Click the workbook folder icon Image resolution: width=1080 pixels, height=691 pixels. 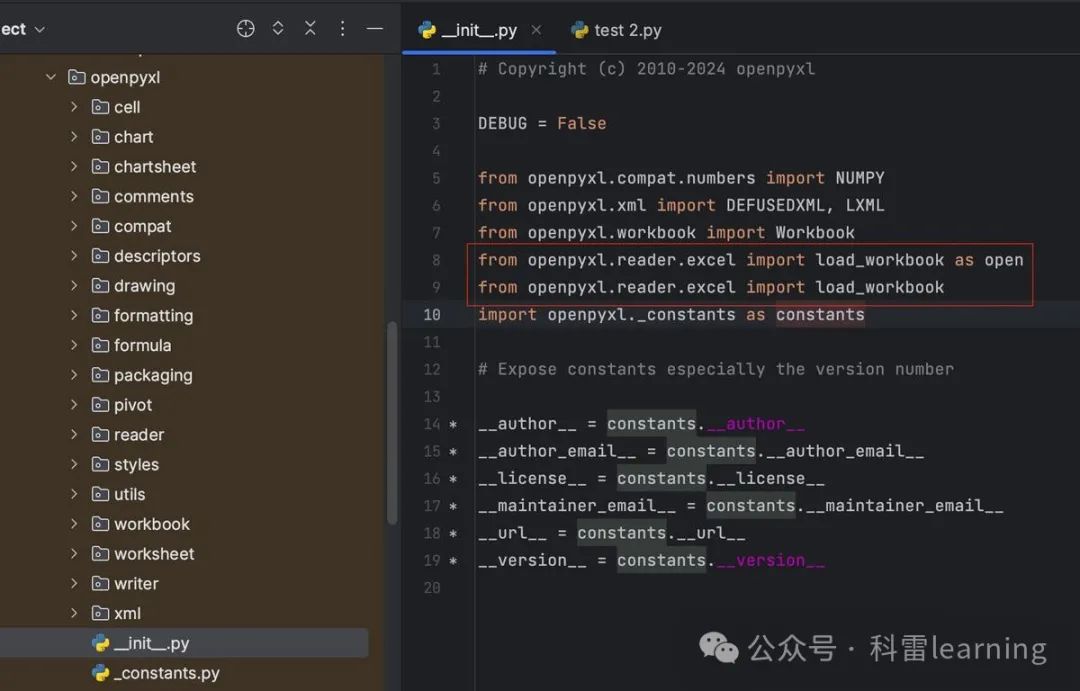[x=100, y=524]
